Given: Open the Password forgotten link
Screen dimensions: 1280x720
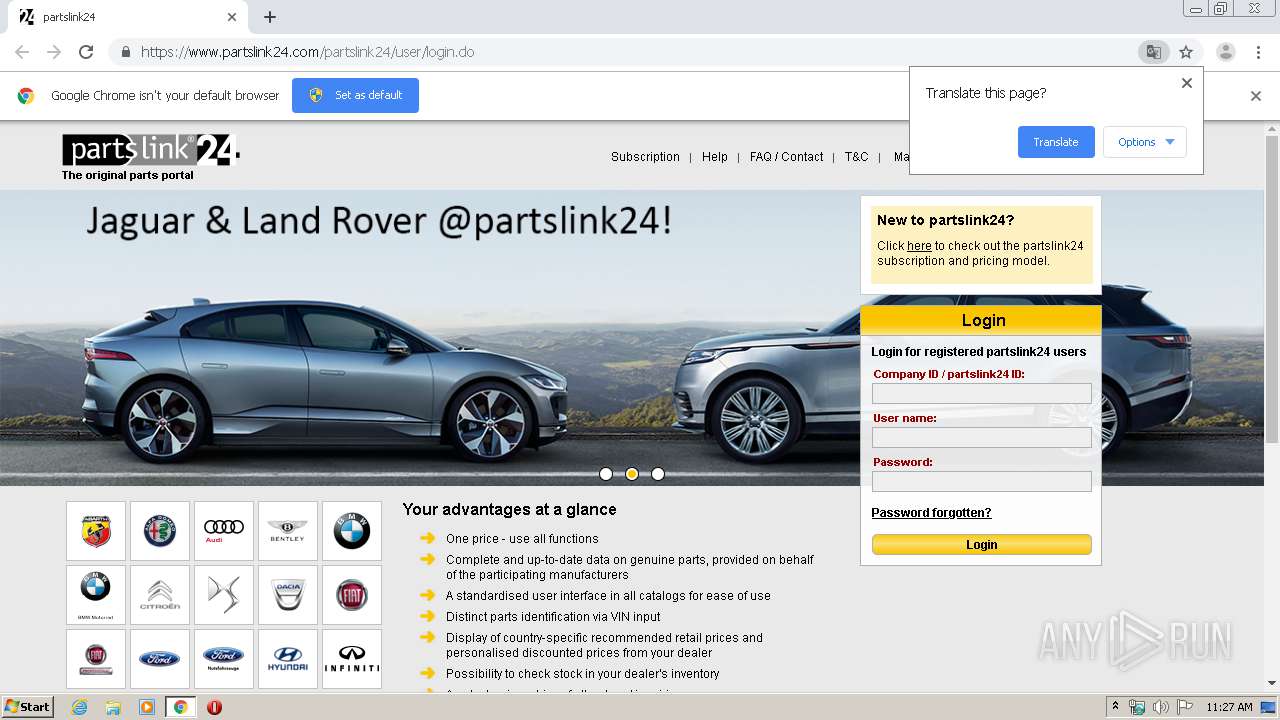Looking at the screenshot, I should tap(931, 513).
